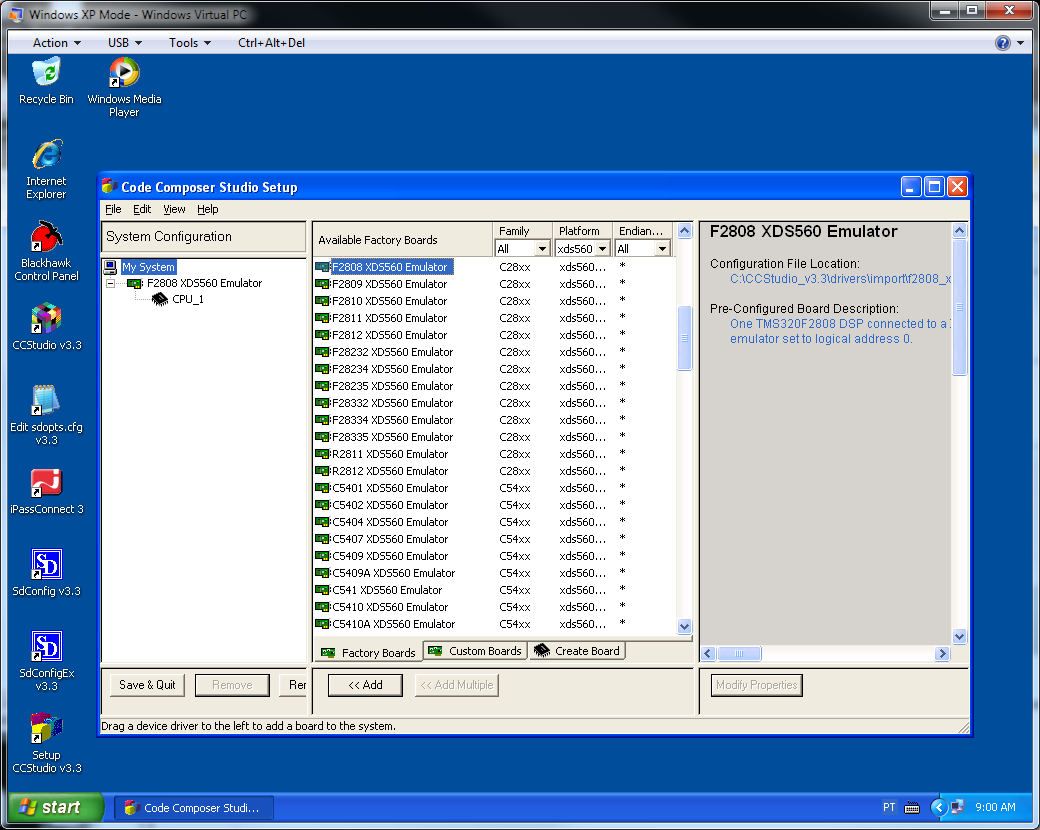This screenshot has height=830, width=1040.
Task: Switch to the Factory Boards tab
Action: [368, 652]
